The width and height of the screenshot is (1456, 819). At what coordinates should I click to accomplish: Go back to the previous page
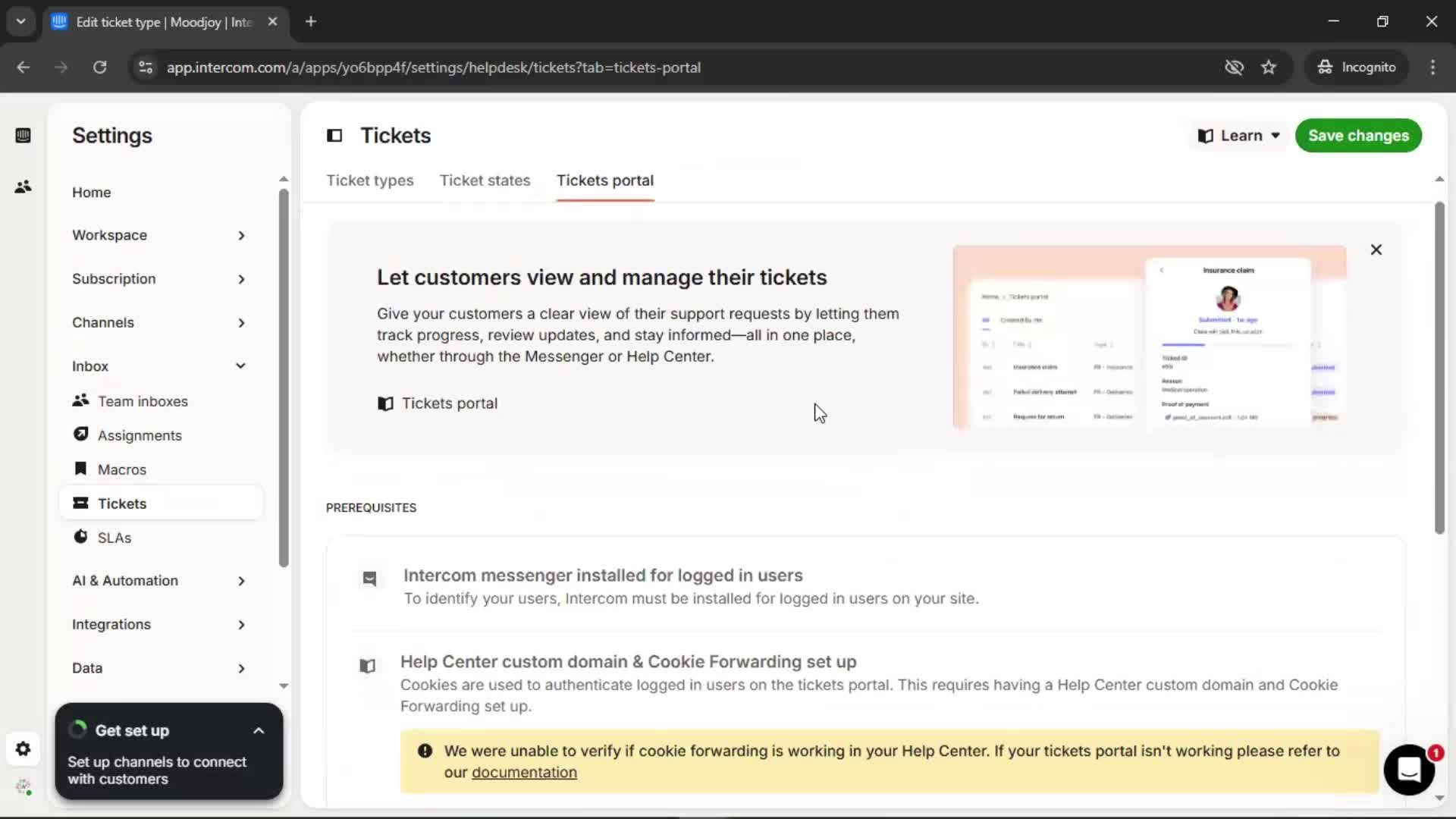click(24, 67)
